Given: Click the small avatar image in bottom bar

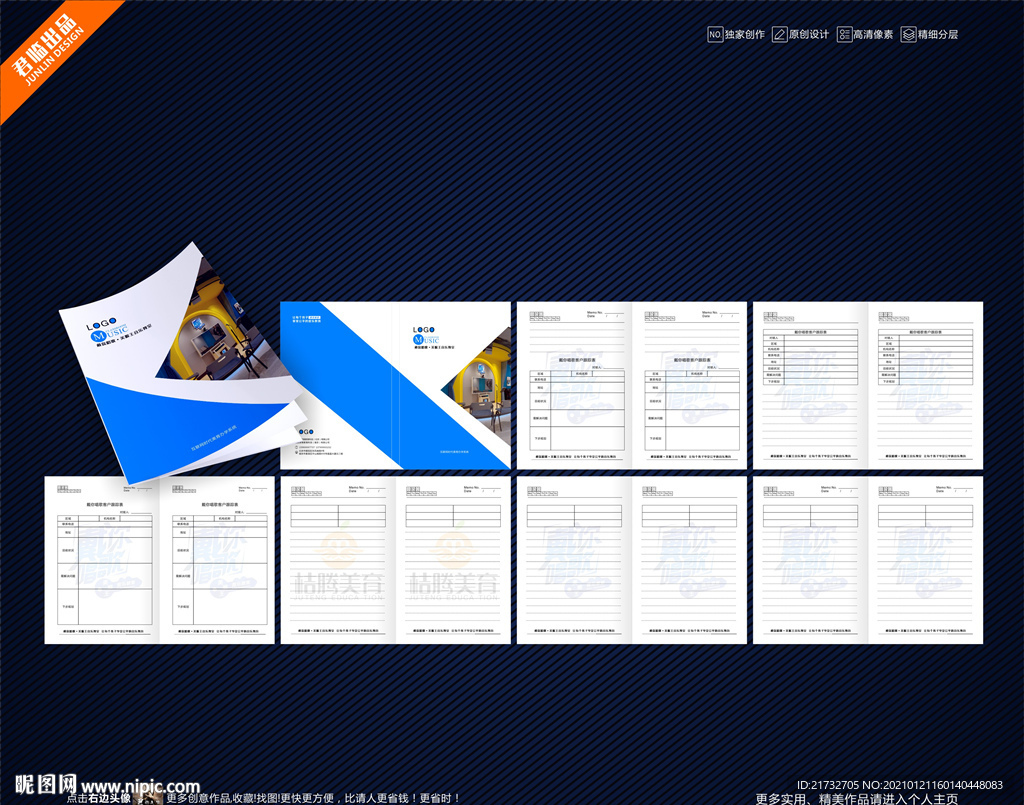Looking at the screenshot, I should pos(148,797).
